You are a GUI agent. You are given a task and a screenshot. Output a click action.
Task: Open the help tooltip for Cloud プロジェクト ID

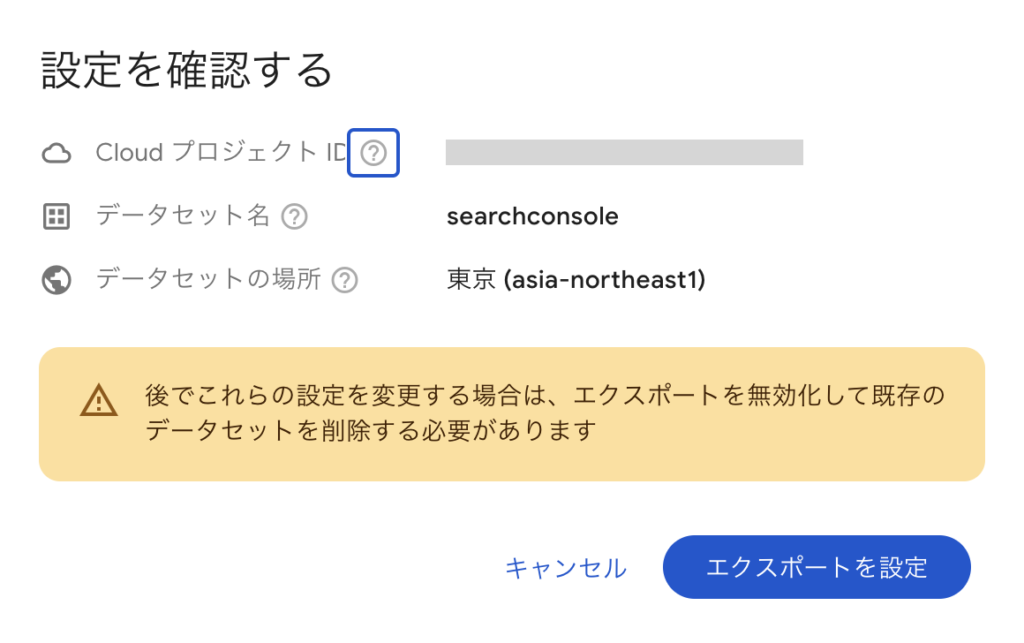point(374,153)
